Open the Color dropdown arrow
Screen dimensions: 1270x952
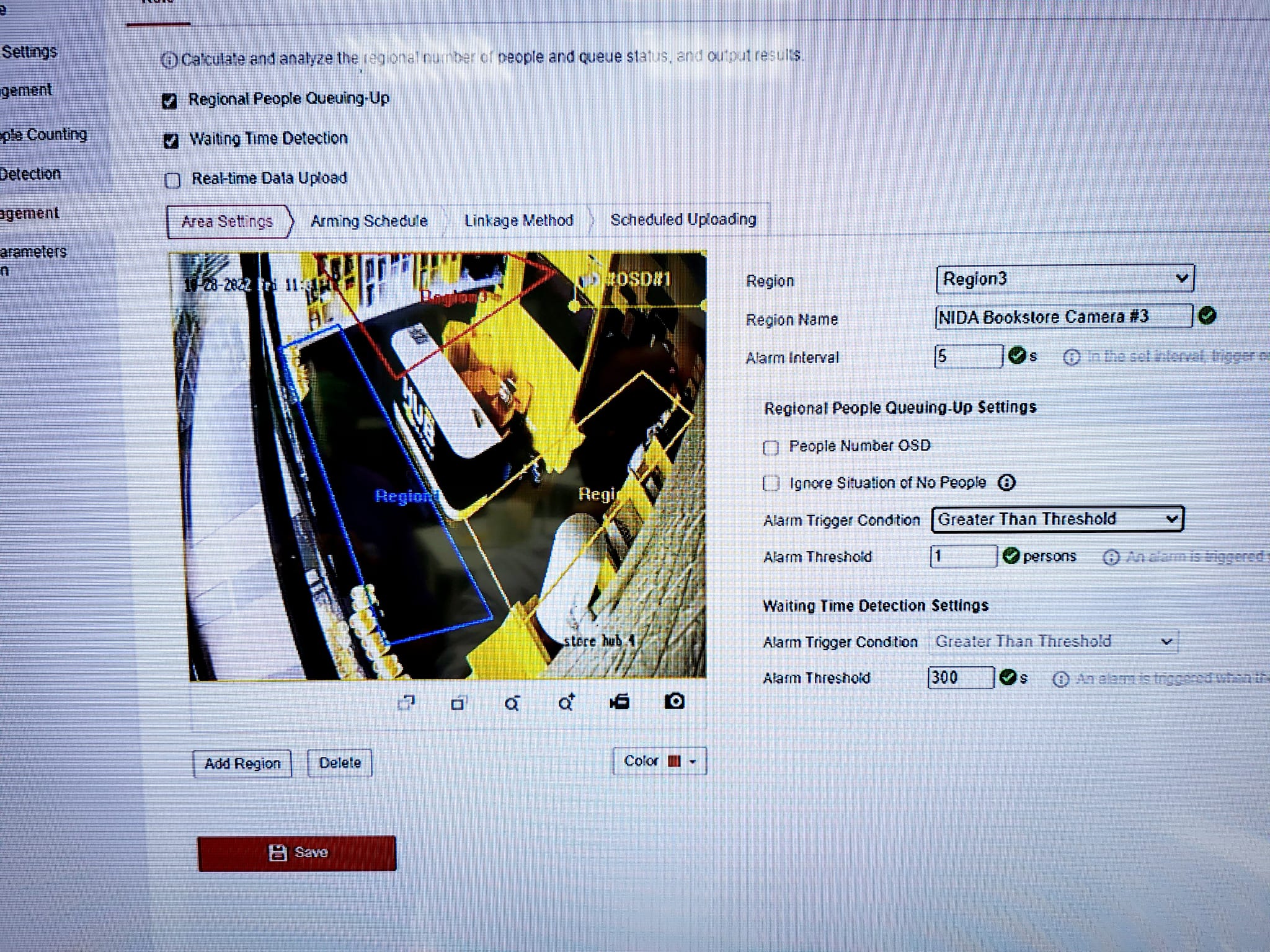click(693, 762)
